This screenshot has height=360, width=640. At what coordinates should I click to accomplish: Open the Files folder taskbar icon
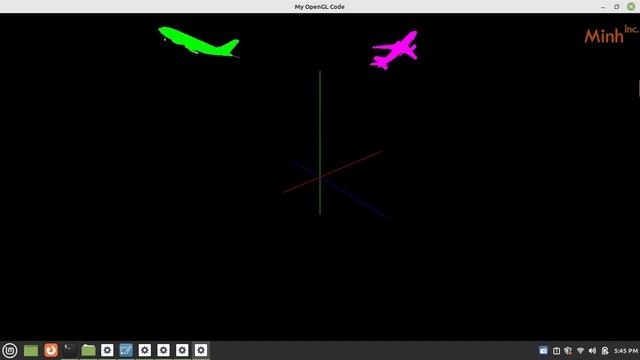click(x=88, y=350)
